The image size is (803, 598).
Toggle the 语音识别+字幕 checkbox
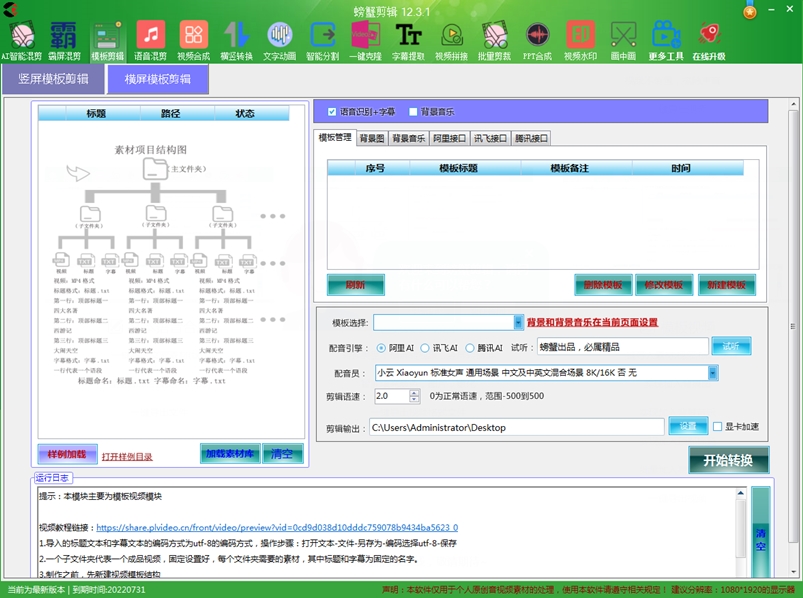coord(332,112)
